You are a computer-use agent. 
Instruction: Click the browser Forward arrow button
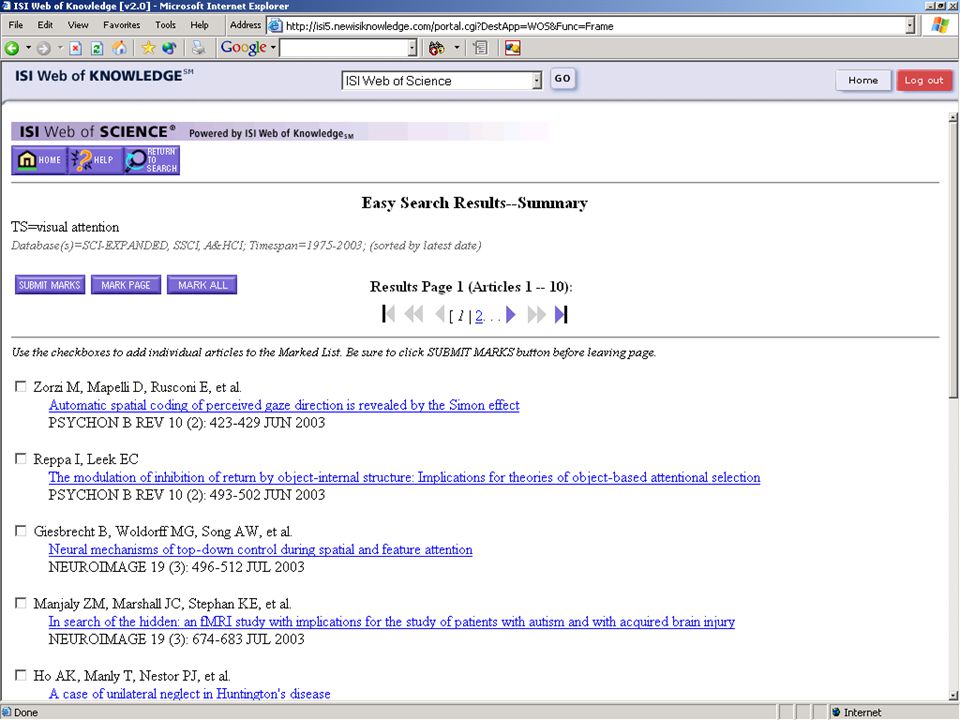pos(43,48)
